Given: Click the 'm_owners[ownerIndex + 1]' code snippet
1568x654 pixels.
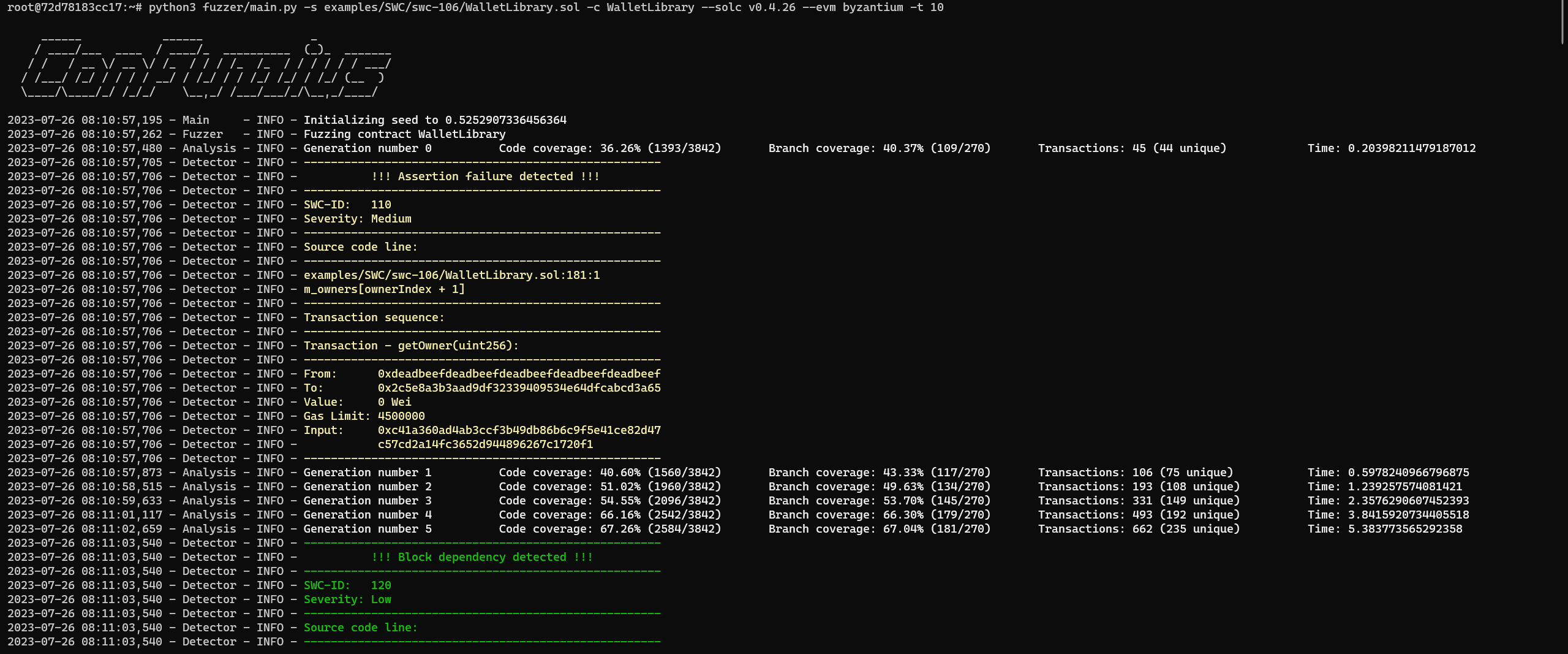Looking at the screenshot, I should [x=385, y=289].
